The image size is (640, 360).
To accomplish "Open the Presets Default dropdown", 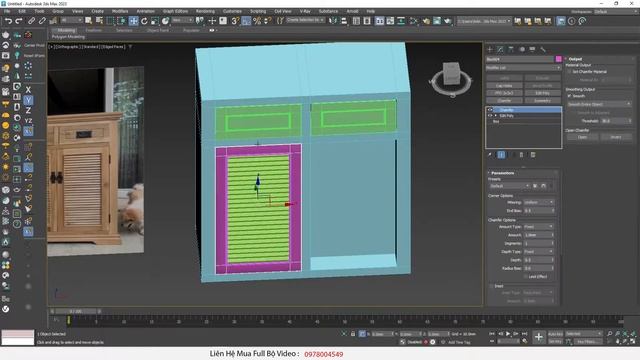I will click(x=509, y=186).
